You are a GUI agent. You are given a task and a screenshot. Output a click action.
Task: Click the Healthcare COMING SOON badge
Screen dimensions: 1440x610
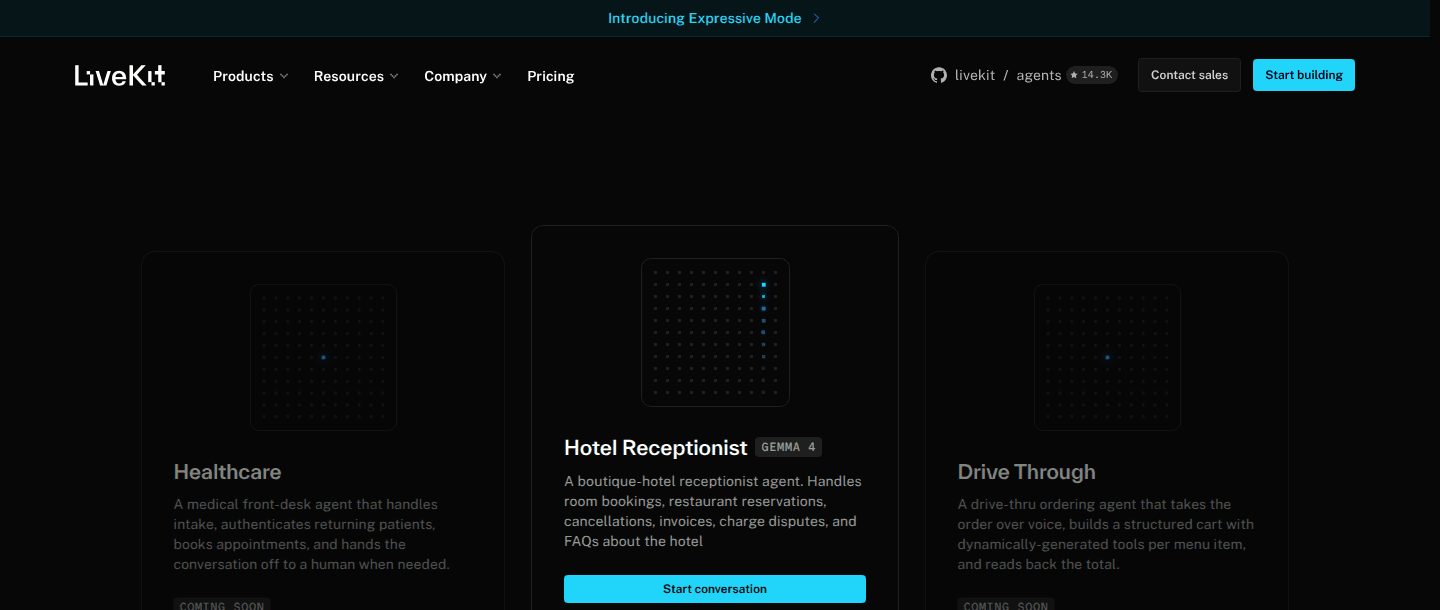tap(221, 604)
